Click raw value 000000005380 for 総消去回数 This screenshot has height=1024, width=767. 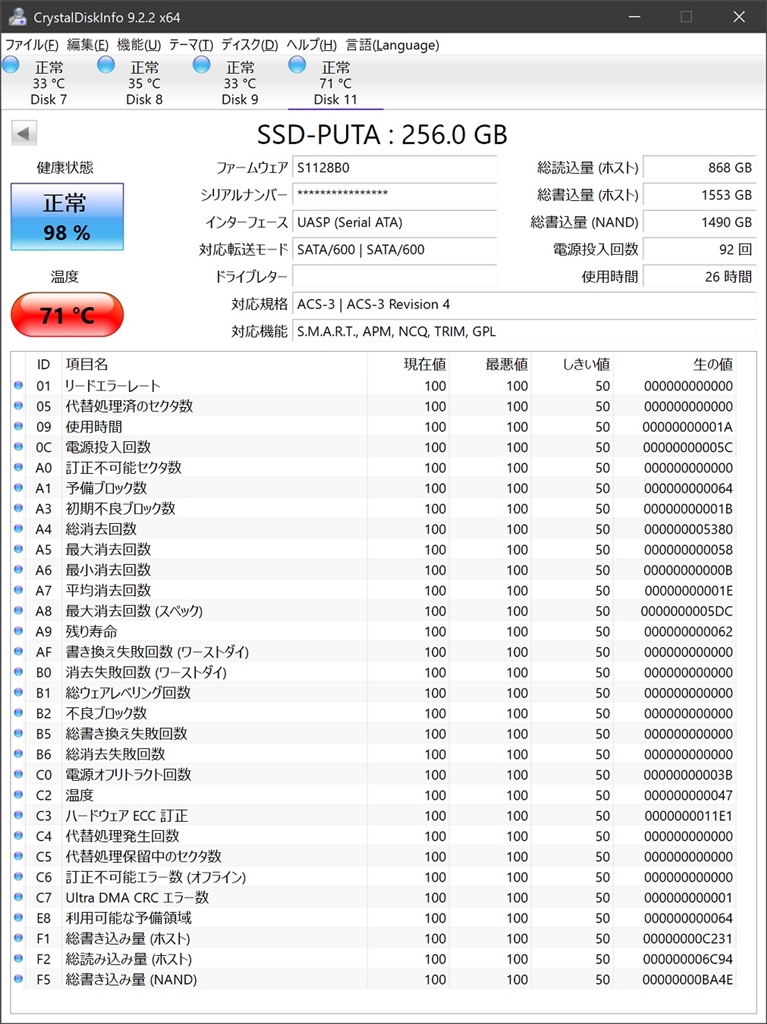tap(688, 529)
